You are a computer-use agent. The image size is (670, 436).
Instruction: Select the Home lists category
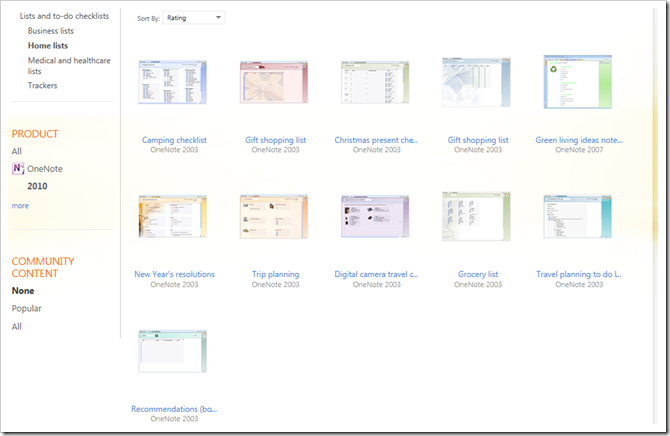tap(48, 45)
